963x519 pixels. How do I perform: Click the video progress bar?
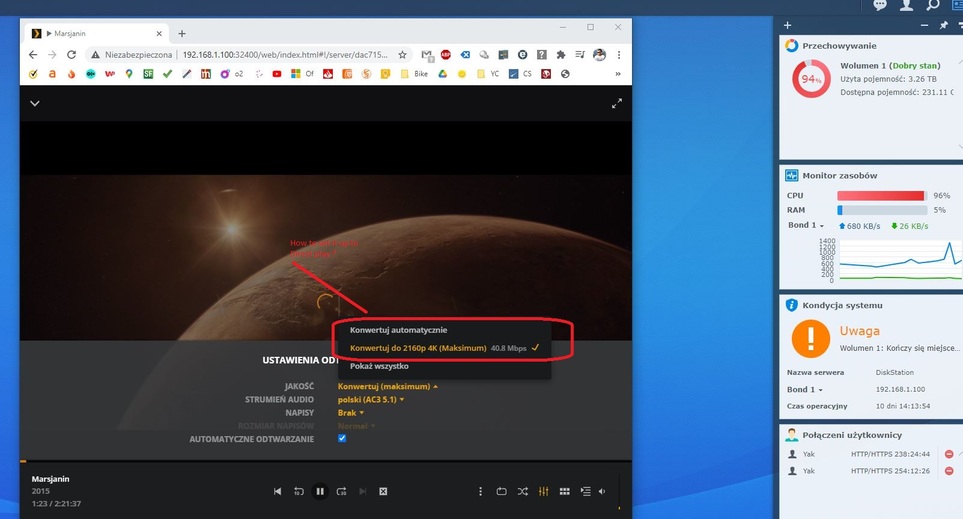[x=326, y=461]
